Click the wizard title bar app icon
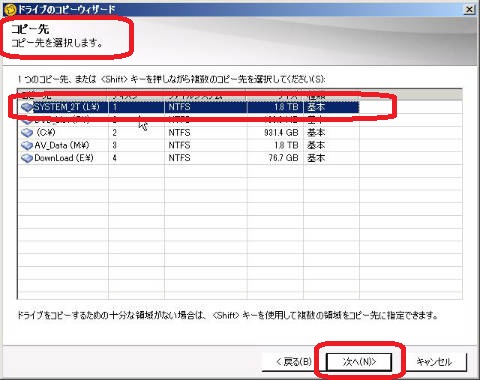 10,9
